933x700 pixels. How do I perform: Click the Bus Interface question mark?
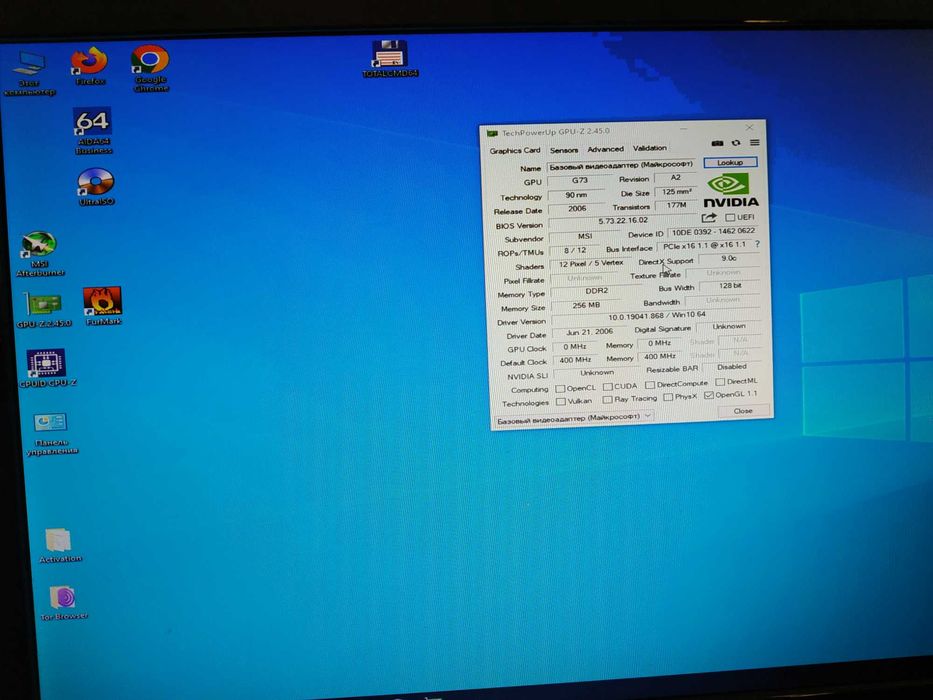757,244
